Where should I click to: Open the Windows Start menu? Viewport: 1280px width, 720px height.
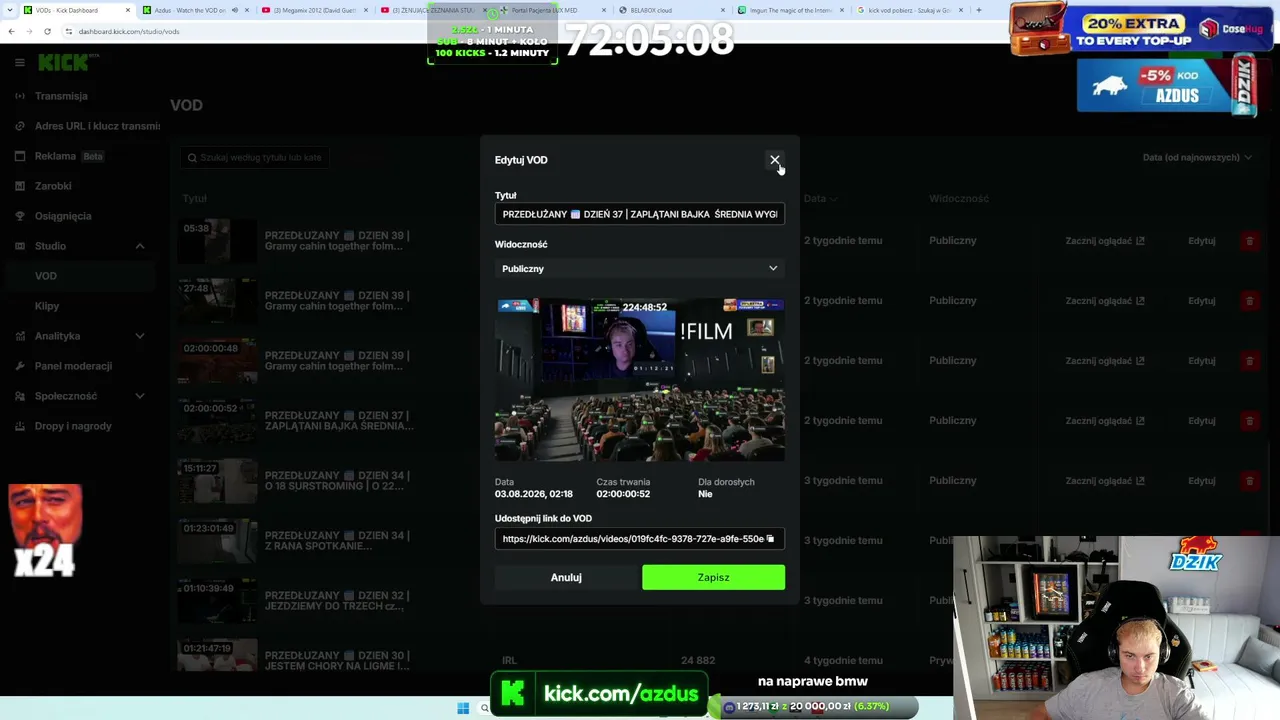(x=463, y=708)
